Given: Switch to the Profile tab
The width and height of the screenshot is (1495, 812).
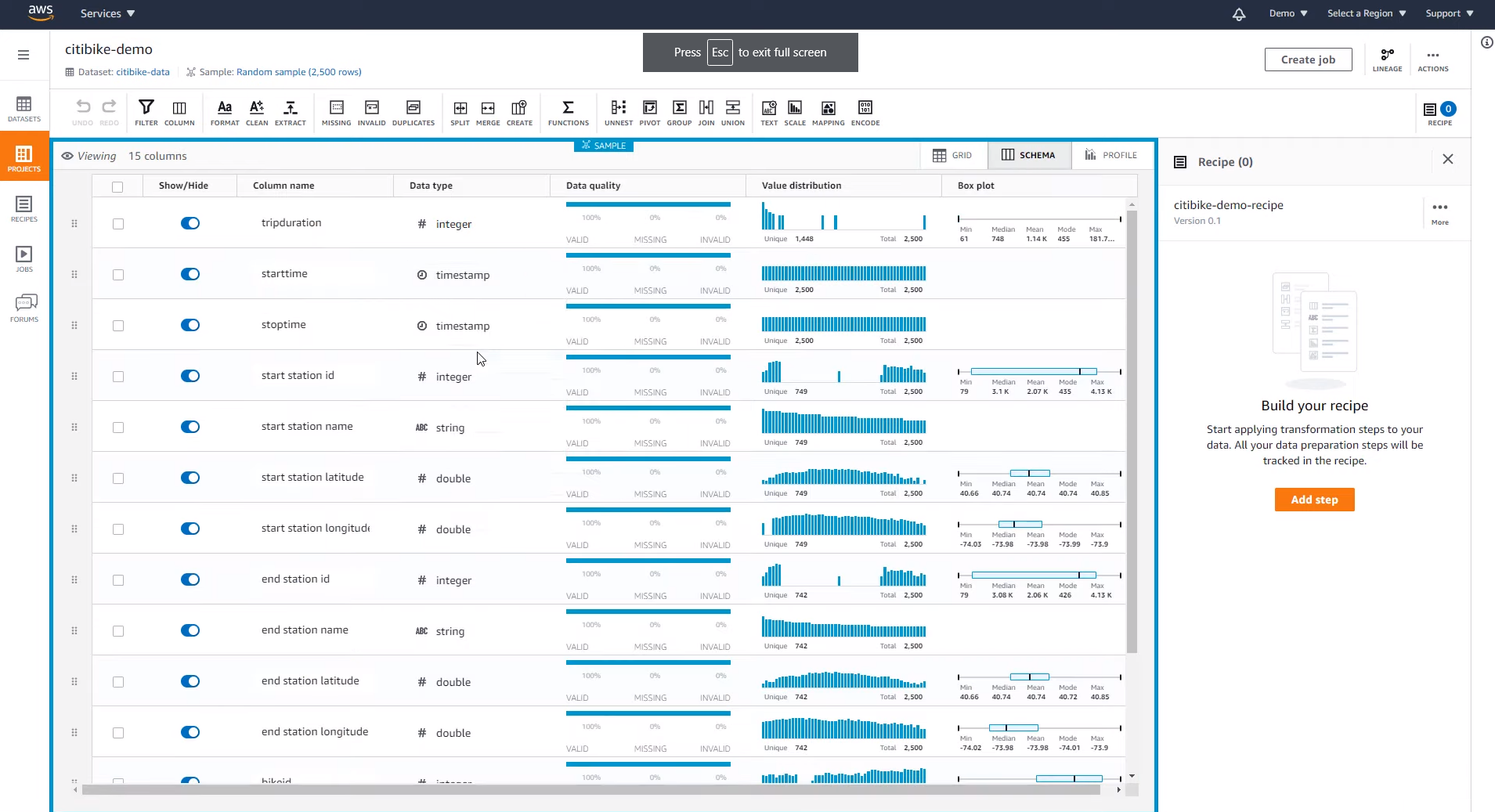Looking at the screenshot, I should pyautogui.click(x=1110, y=155).
